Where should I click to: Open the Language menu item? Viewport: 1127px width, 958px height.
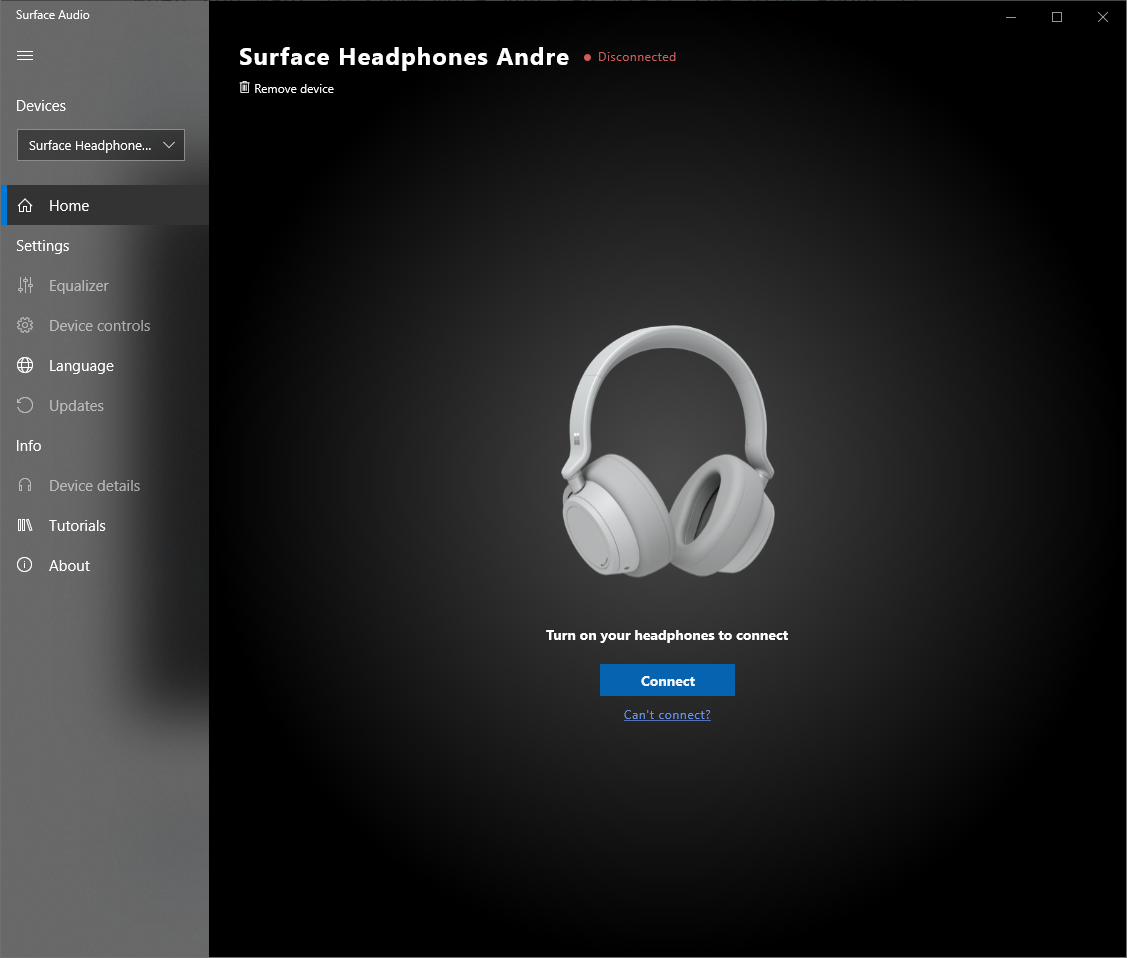pyautogui.click(x=81, y=366)
